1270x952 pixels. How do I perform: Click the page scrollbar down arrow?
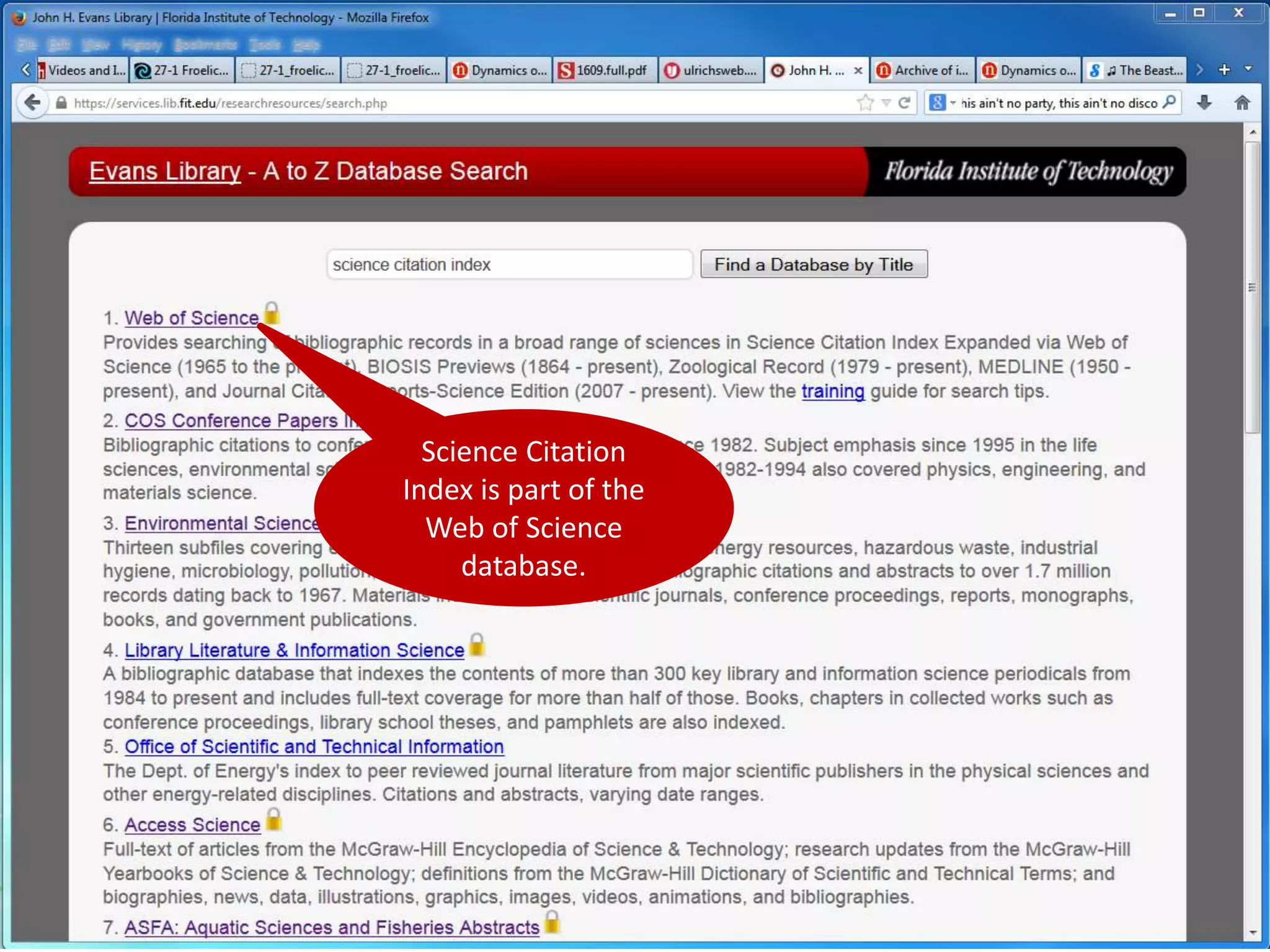pyautogui.click(x=1253, y=932)
